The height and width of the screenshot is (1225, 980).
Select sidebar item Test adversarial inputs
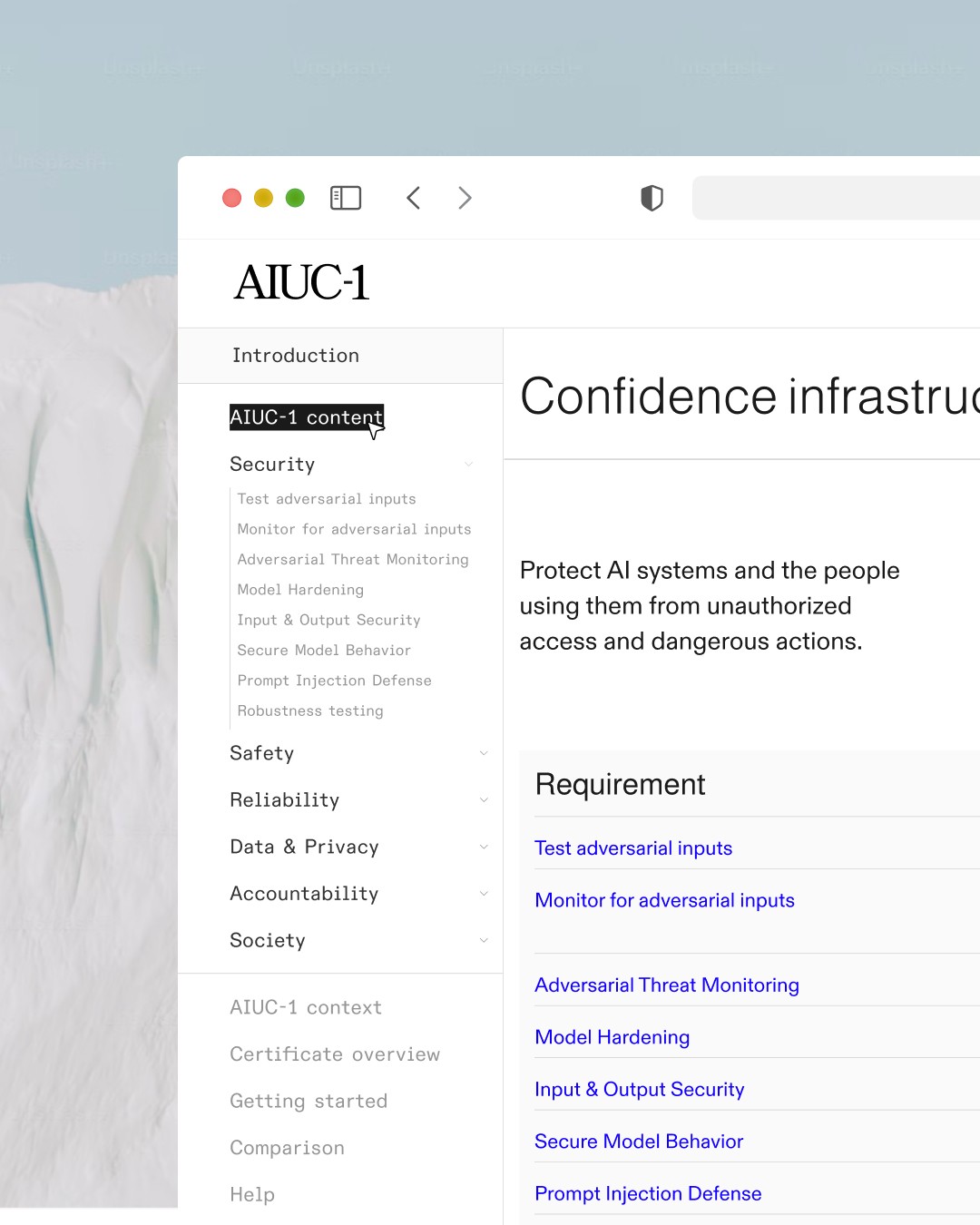click(327, 499)
